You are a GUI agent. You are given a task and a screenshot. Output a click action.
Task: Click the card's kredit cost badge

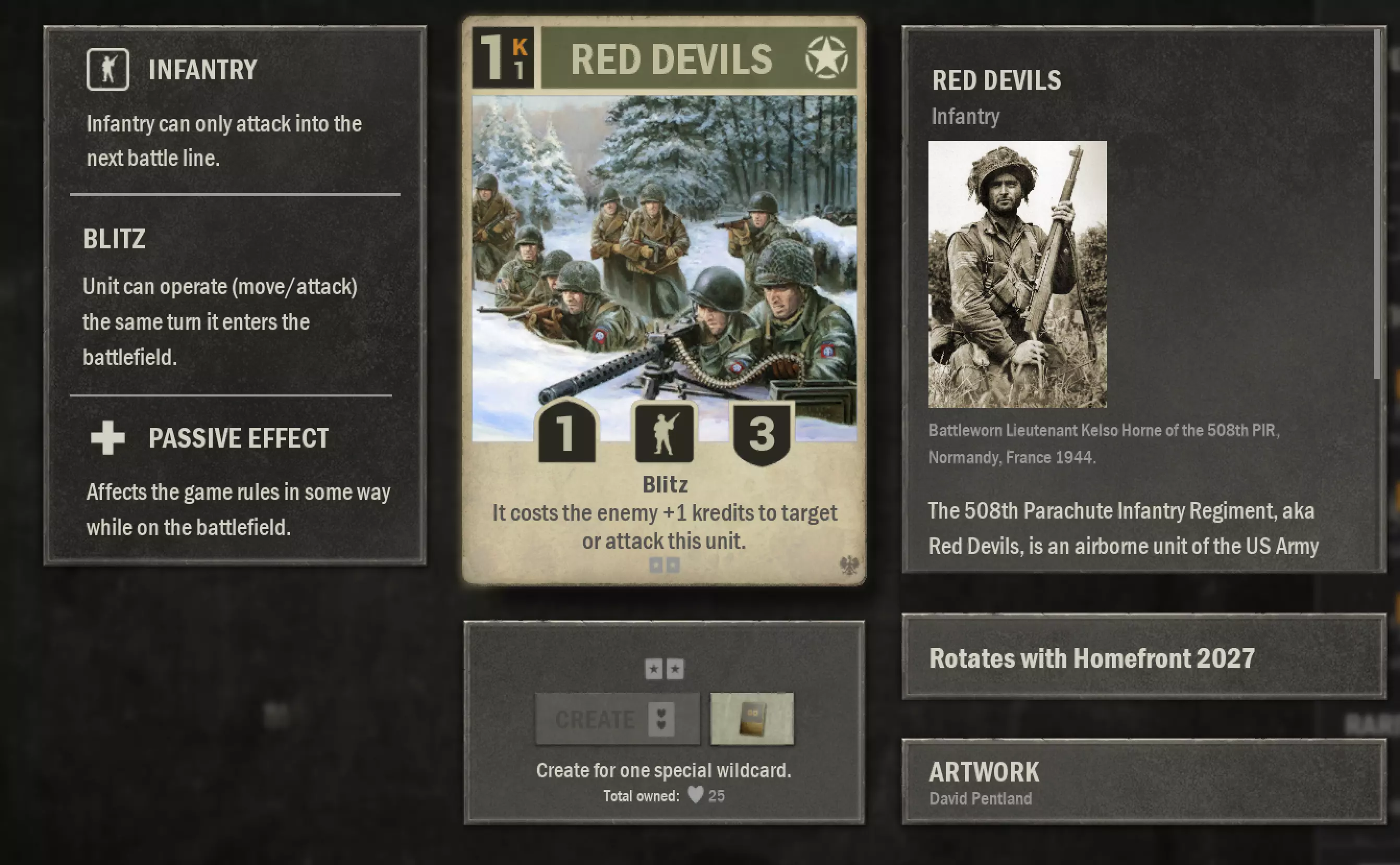pos(503,57)
